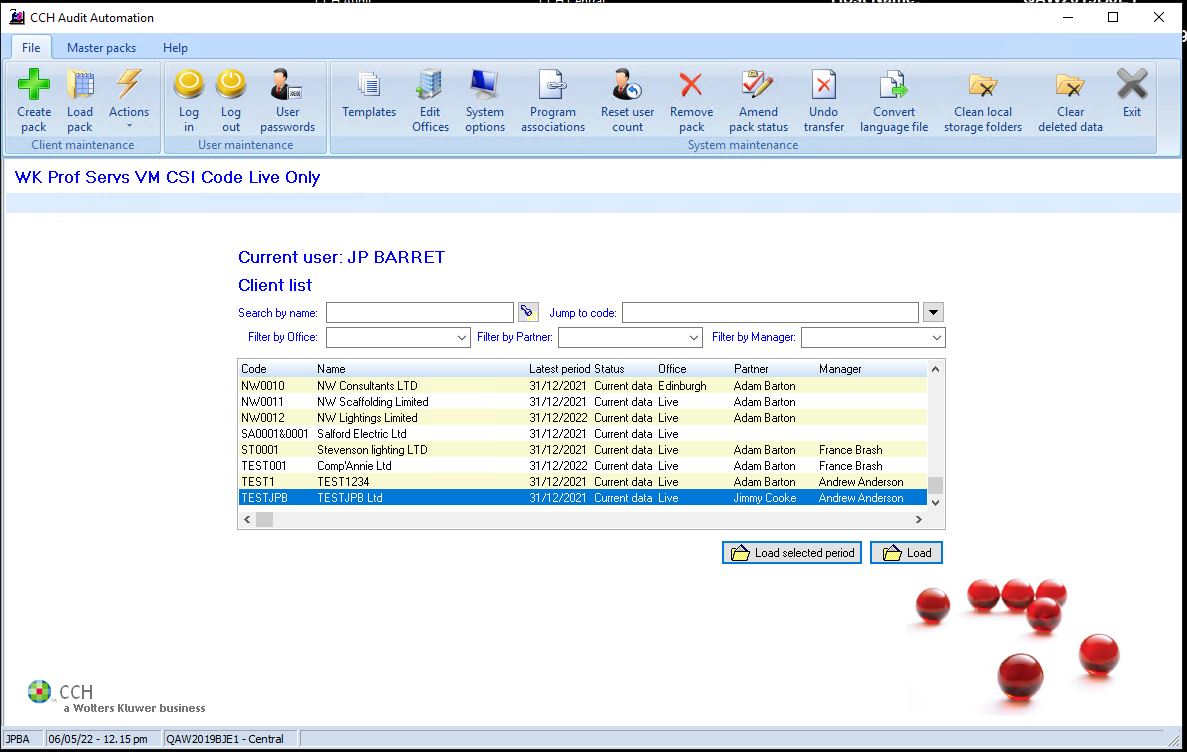Open Amend pack status
Screen dimensions: 1187x752
click(x=758, y=100)
